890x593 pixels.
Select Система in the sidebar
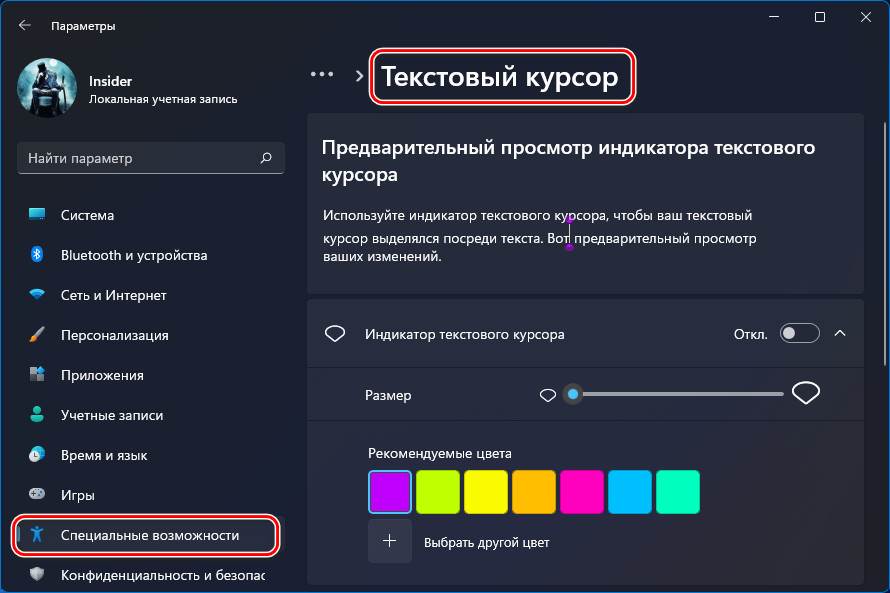[87, 215]
